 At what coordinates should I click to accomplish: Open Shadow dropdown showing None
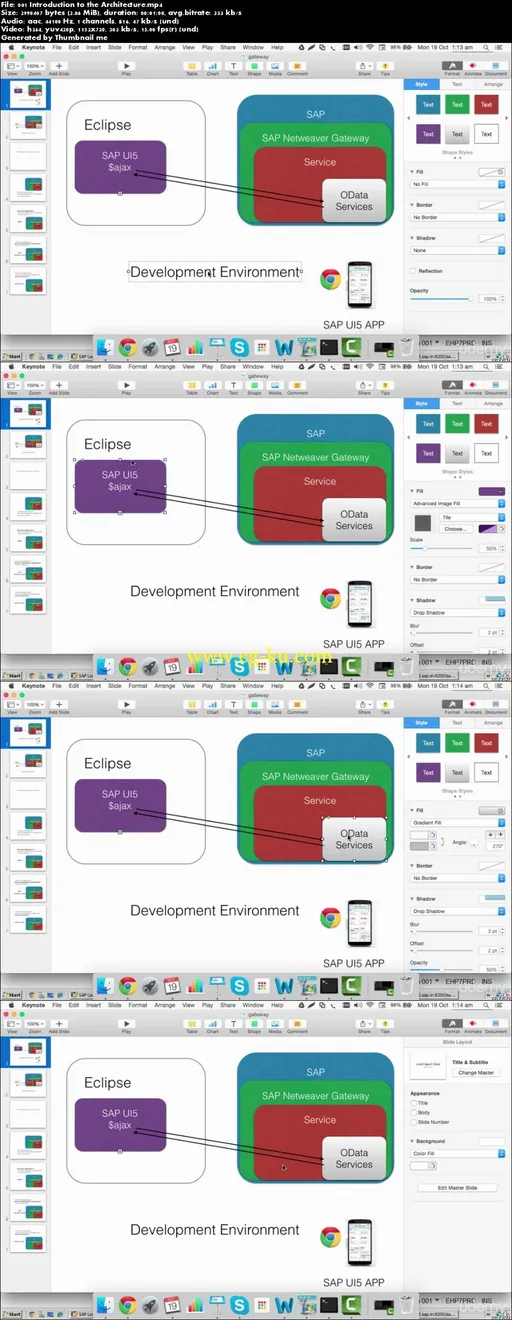[x=458, y=250]
